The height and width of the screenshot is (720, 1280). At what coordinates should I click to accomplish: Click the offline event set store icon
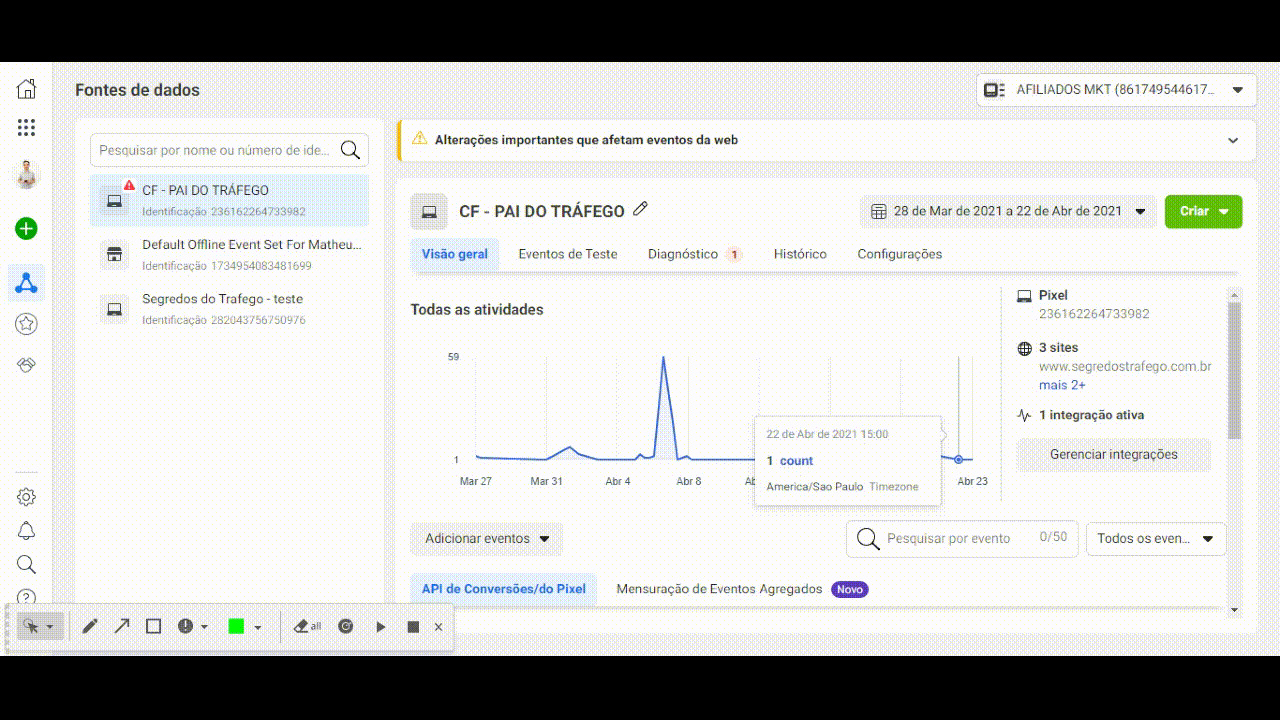click(x=114, y=255)
